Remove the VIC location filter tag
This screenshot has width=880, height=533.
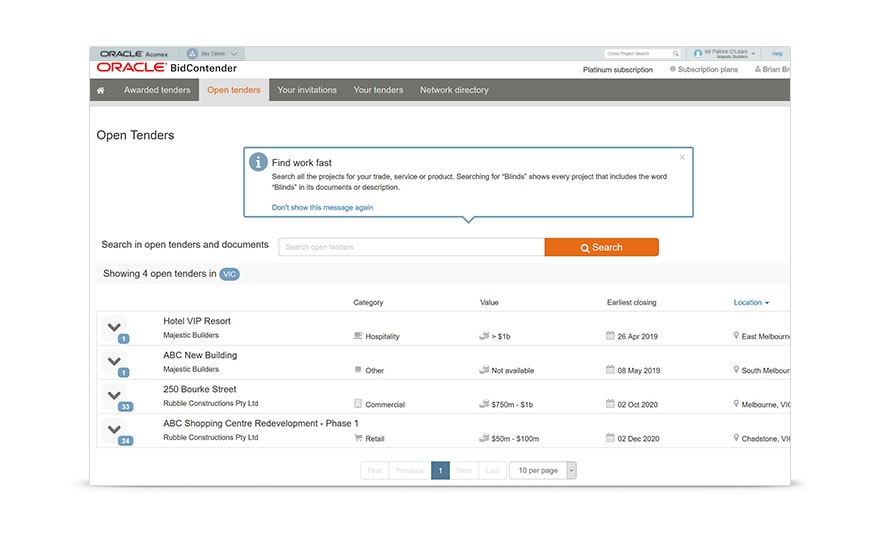[x=229, y=274]
